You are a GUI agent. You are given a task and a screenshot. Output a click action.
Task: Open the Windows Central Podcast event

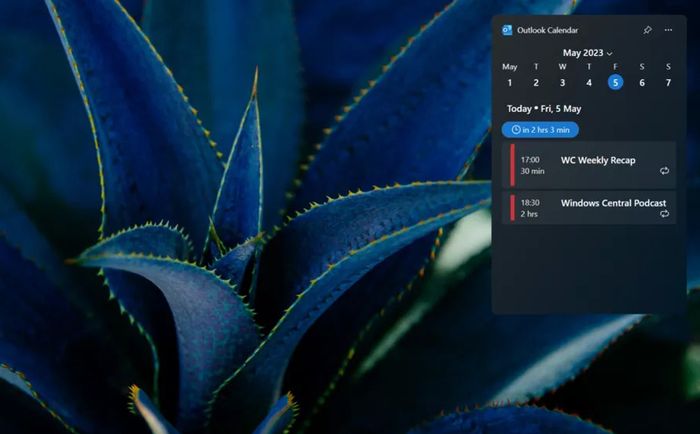[x=589, y=208]
